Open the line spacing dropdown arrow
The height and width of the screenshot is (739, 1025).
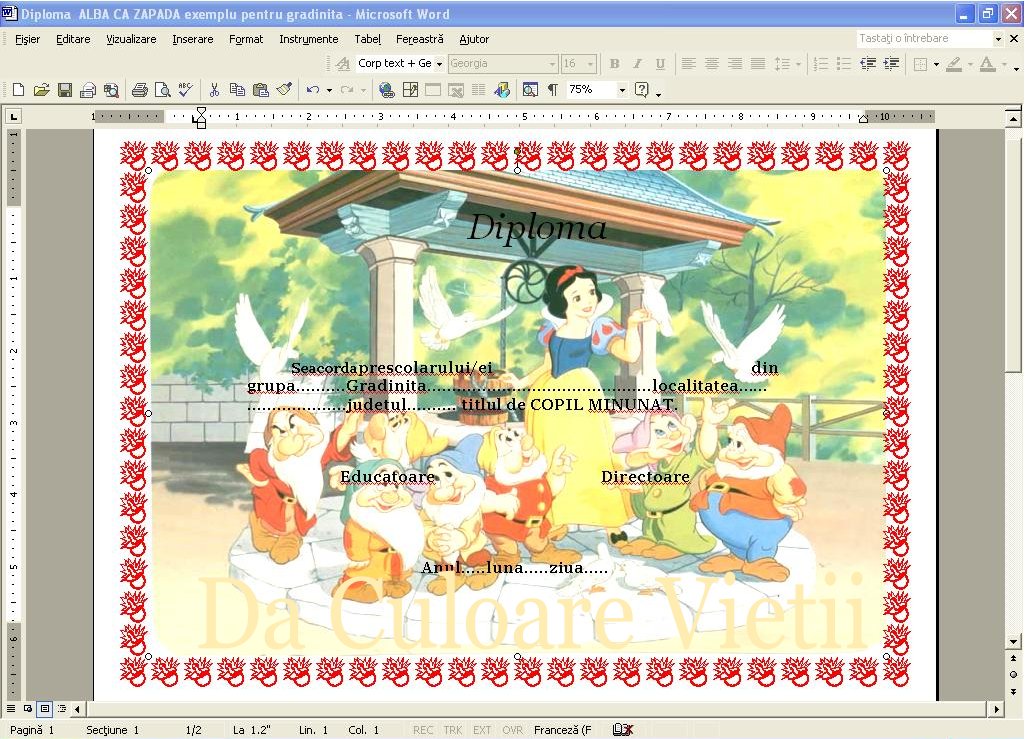click(x=798, y=63)
